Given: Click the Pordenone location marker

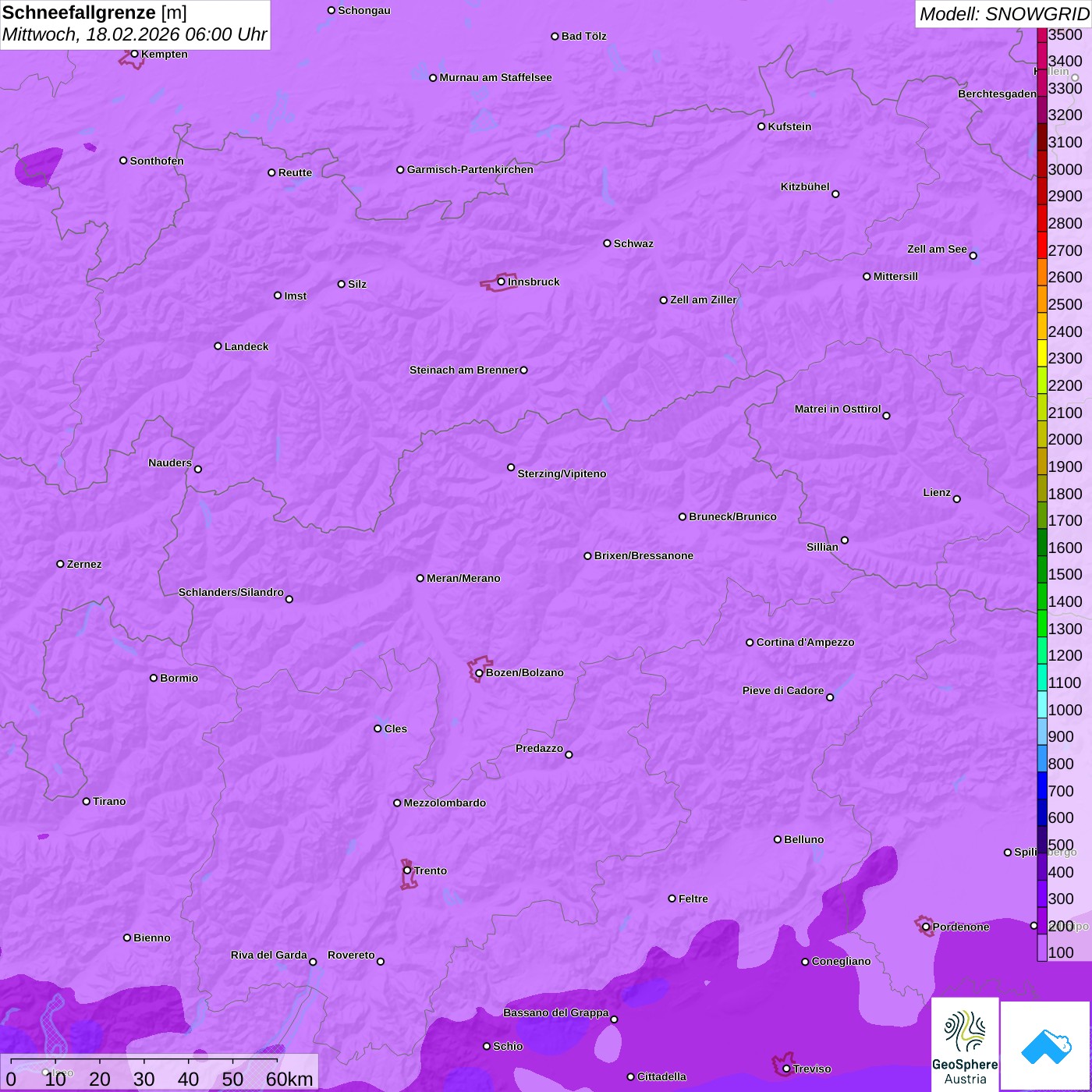Looking at the screenshot, I should [926, 927].
